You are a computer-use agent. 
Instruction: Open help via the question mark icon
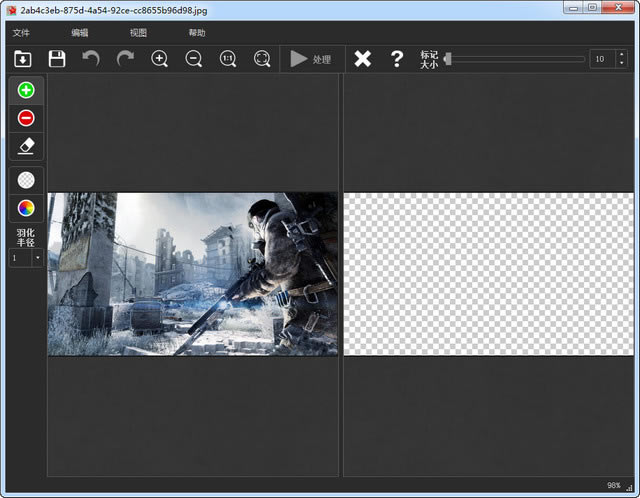tap(397, 59)
